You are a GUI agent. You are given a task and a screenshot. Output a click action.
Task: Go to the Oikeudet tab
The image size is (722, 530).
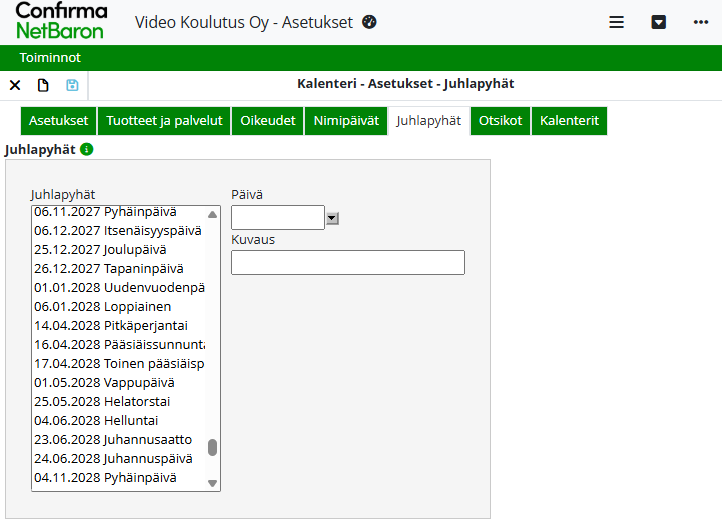pos(268,121)
